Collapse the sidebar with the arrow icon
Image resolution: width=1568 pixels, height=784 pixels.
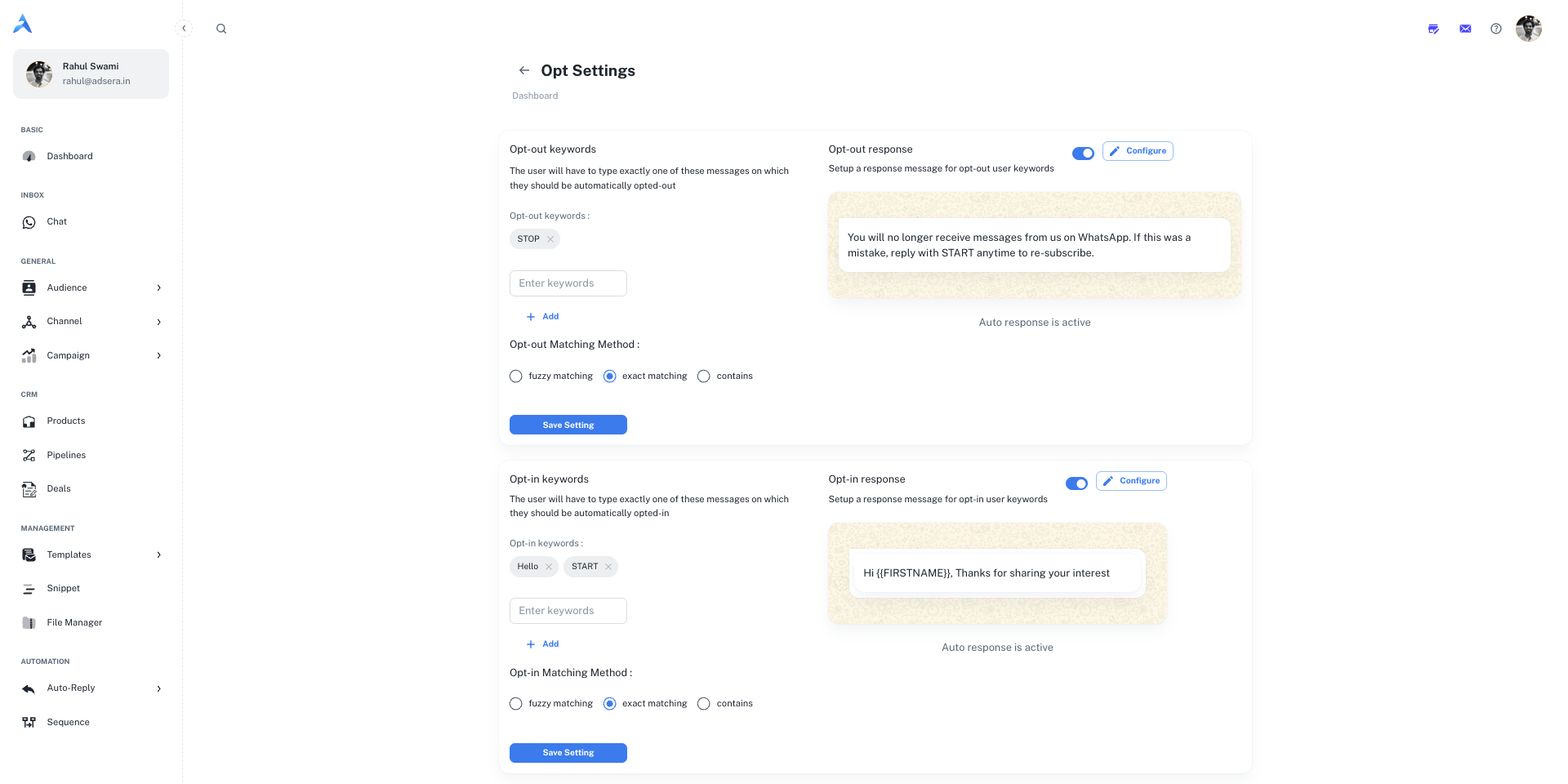point(184,29)
